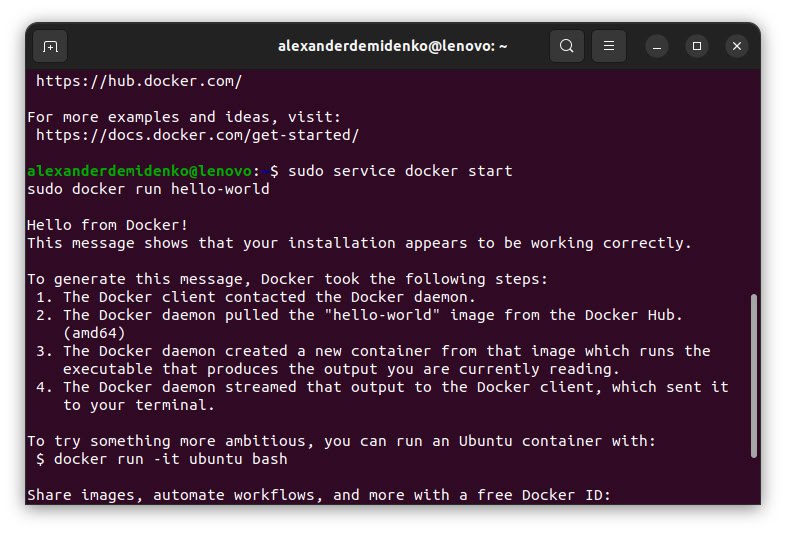Open the terminal search icon
This screenshot has width=786, height=533.
(x=567, y=46)
